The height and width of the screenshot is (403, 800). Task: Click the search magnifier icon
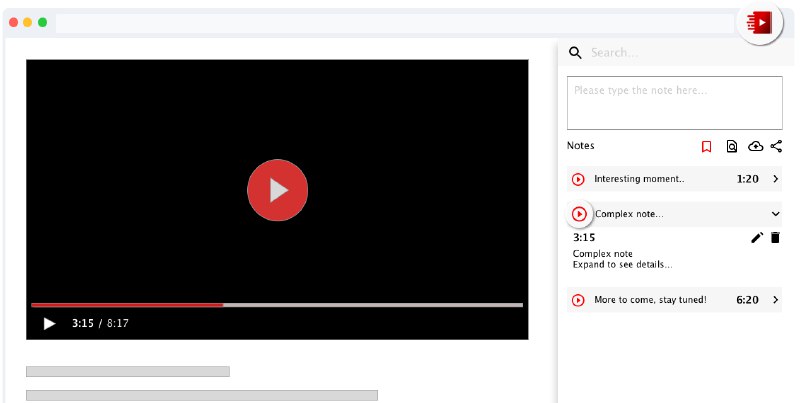click(x=575, y=53)
